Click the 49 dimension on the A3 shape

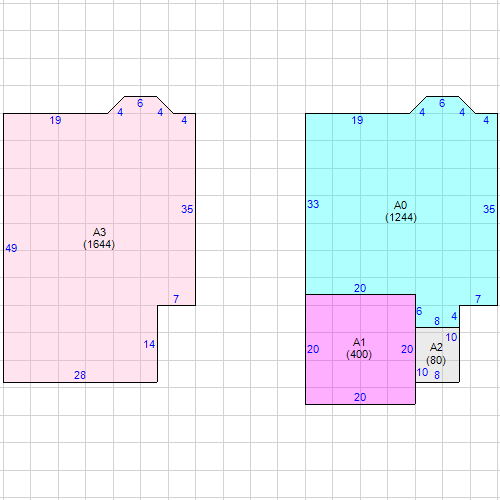click(x=11, y=248)
